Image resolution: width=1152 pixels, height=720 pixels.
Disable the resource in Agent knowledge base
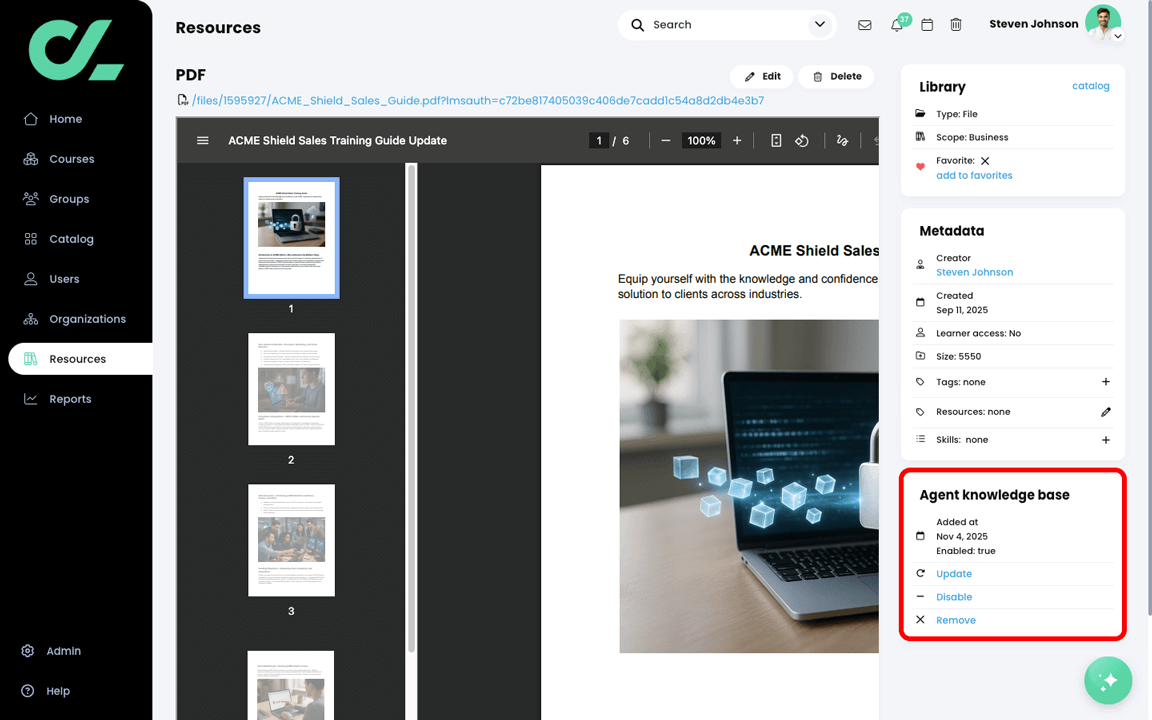[953, 596]
